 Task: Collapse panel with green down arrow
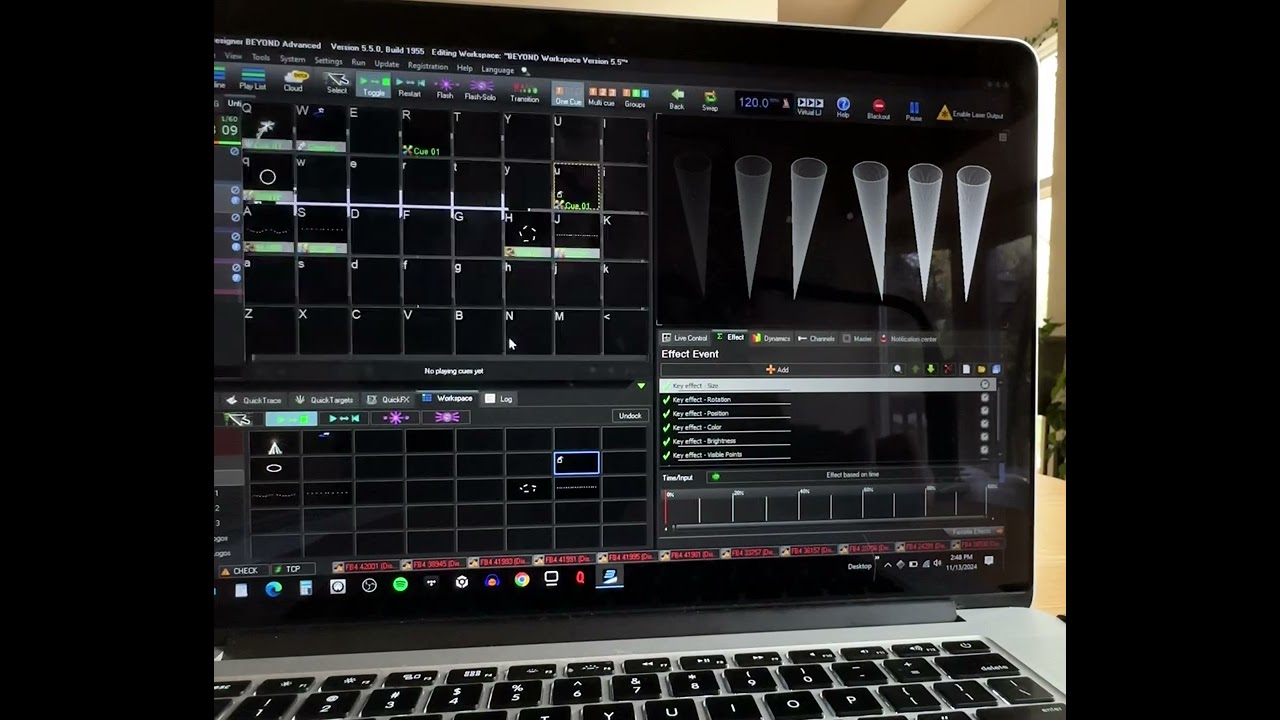641,386
